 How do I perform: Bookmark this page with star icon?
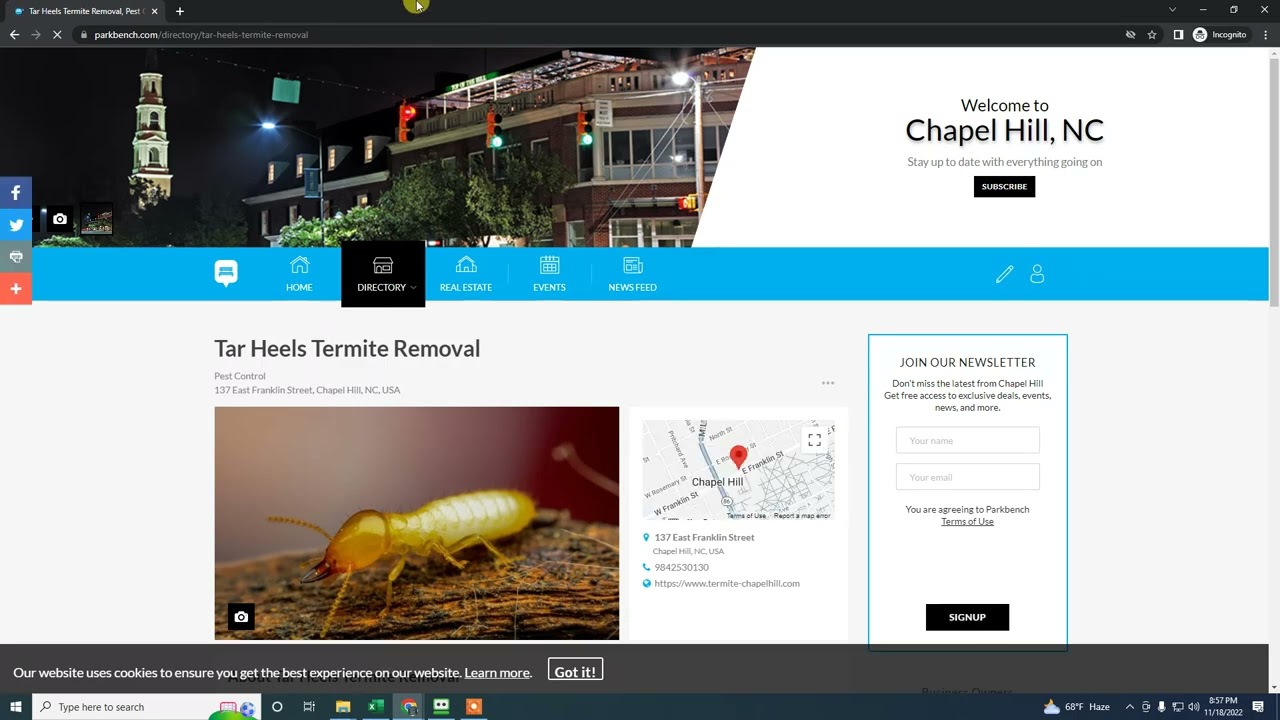[x=1152, y=35]
